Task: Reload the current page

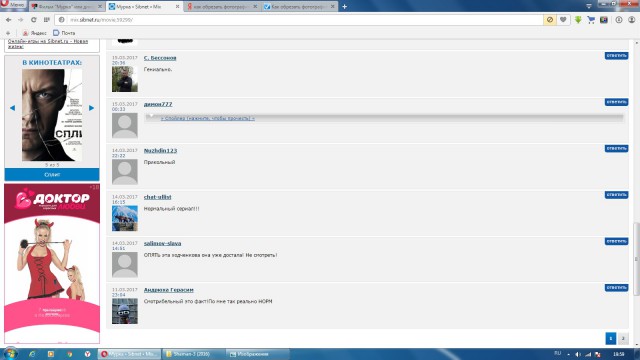Action: click(34, 20)
